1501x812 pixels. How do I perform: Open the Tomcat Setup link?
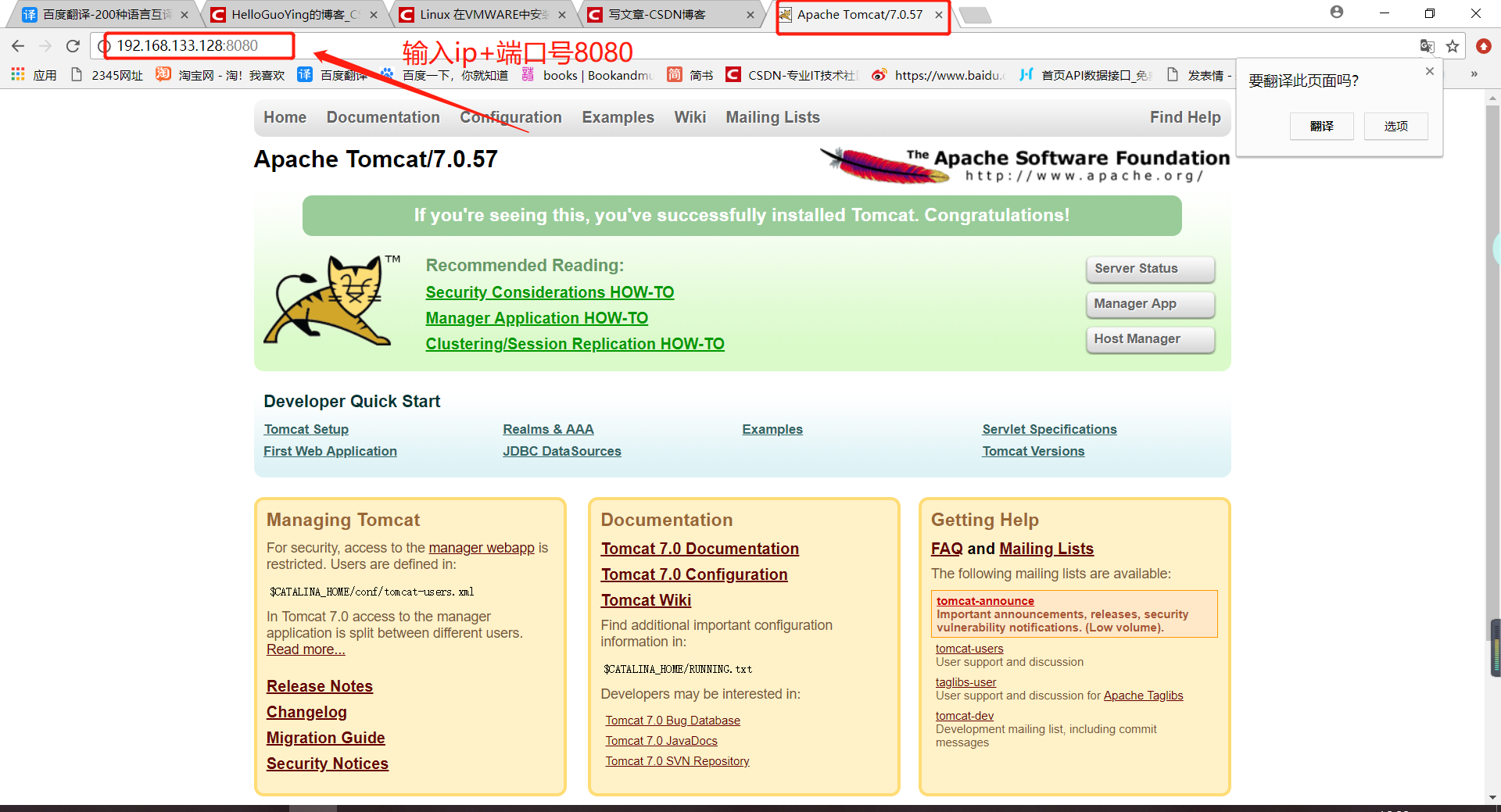[306, 429]
